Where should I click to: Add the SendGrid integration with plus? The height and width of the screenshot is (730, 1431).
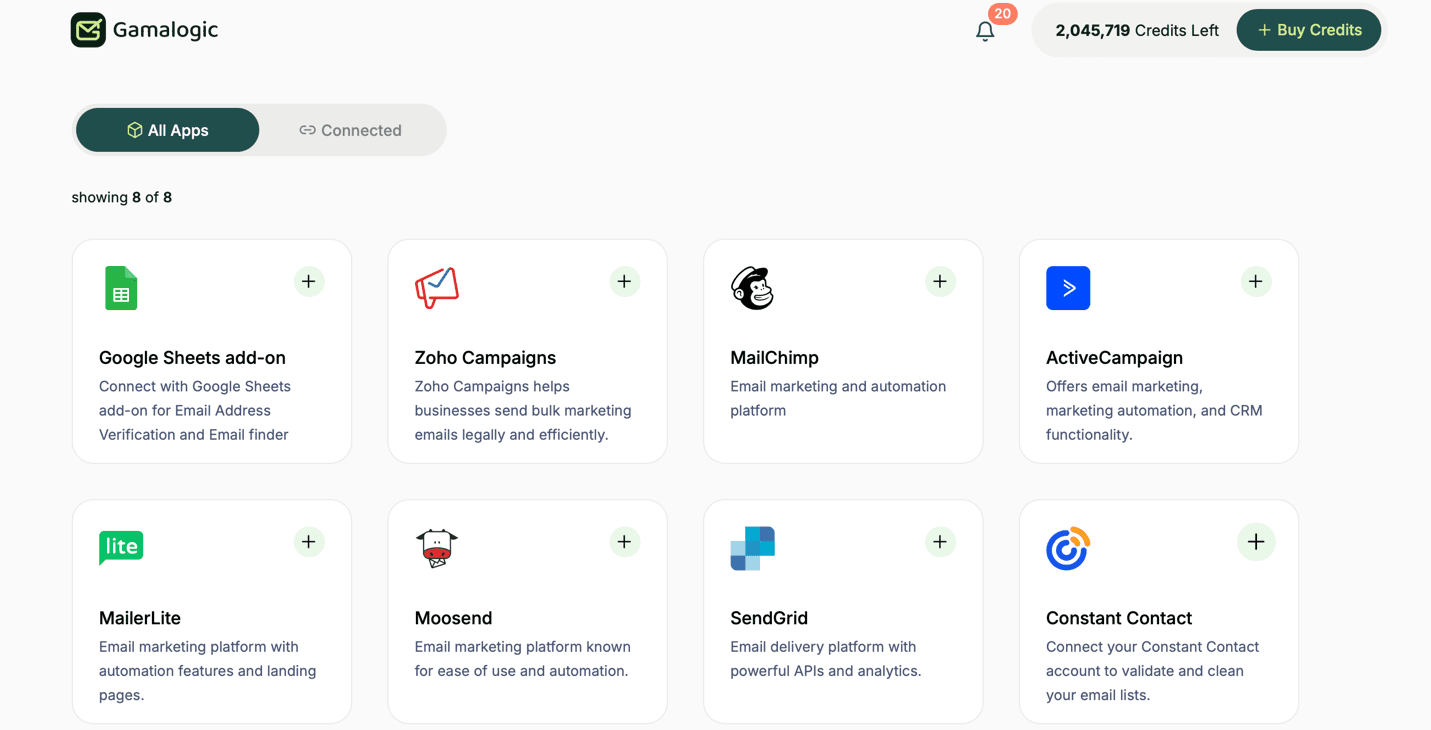[x=940, y=542]
